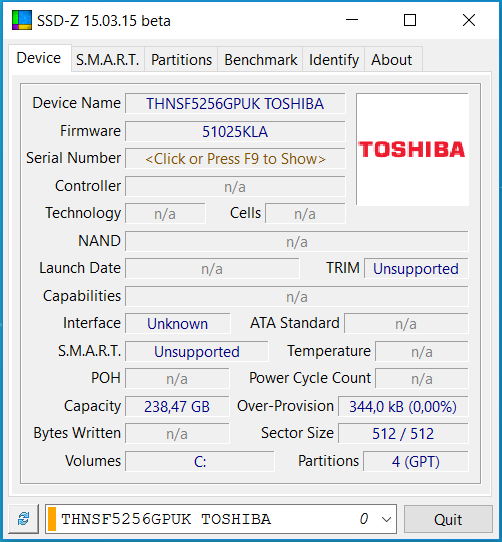This screenshot has height=542, width=502.
Task: Click the Capacity value 238,47 GB
Action: point(177,406)
